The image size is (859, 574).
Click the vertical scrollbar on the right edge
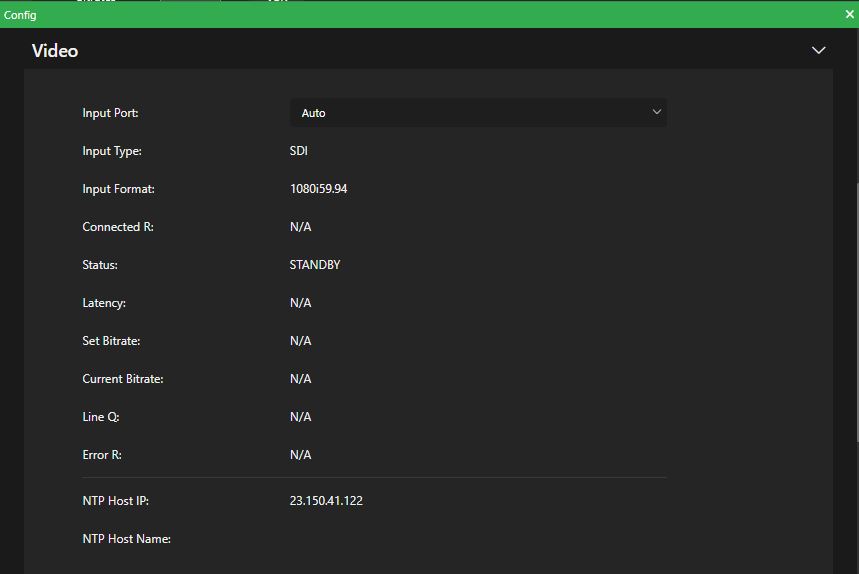click(857, 312)
